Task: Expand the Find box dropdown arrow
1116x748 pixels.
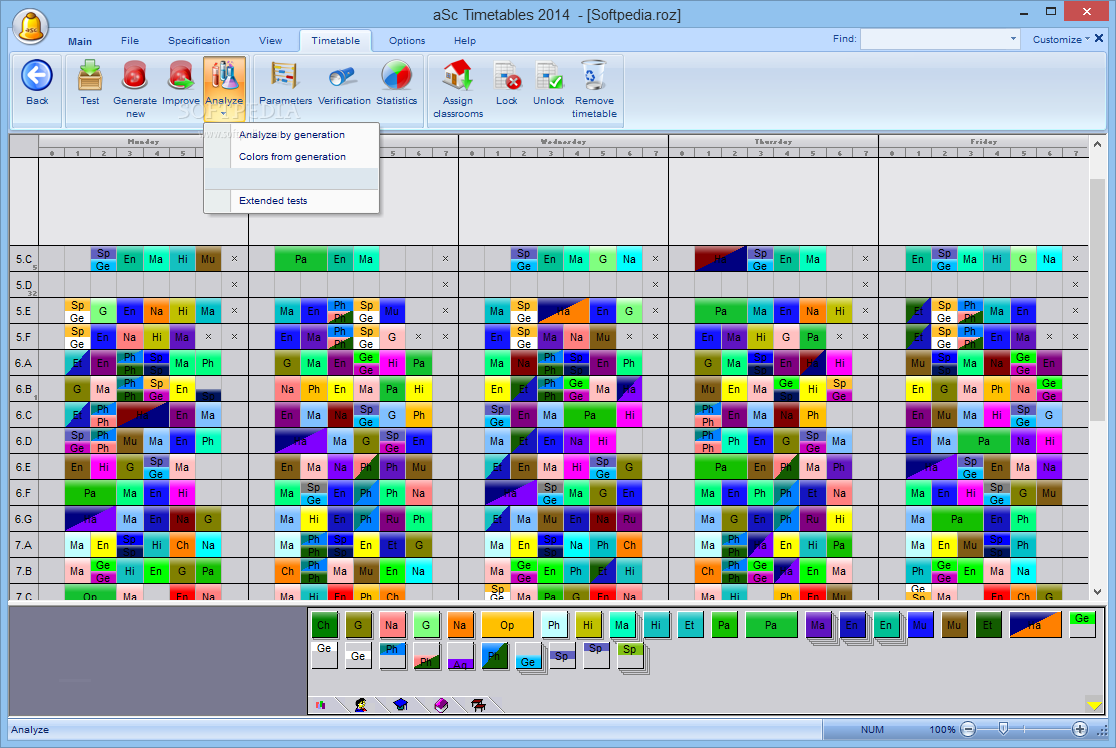Action: click(x=1014, y=39)
